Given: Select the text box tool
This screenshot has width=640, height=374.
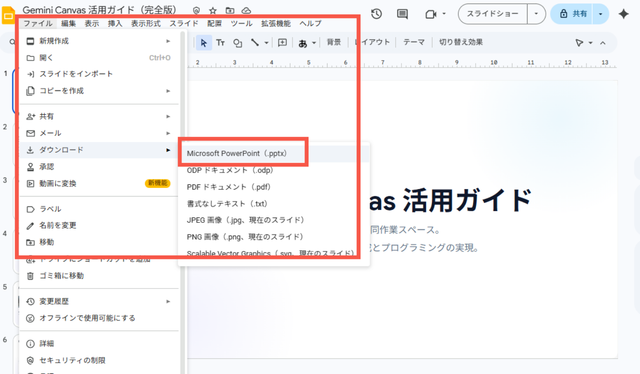Looking at the screenshot, I should point(220,42).
